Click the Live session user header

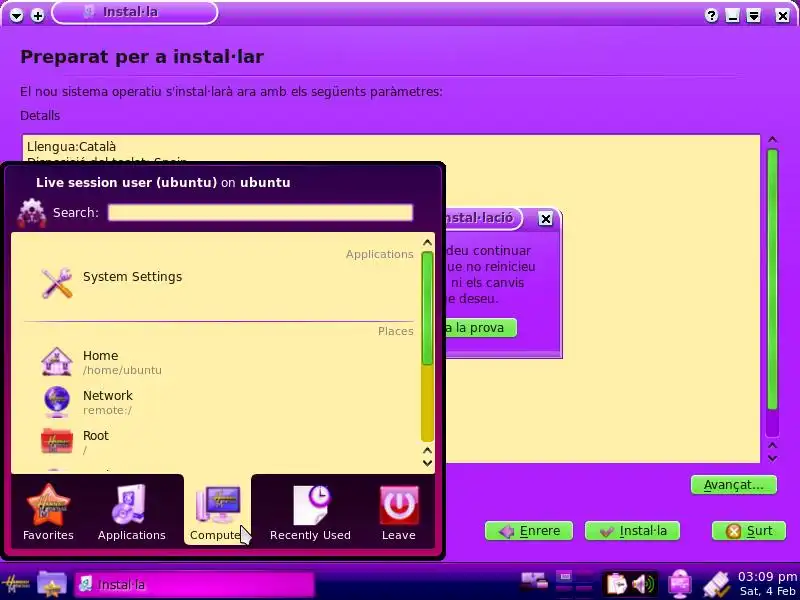163,183
